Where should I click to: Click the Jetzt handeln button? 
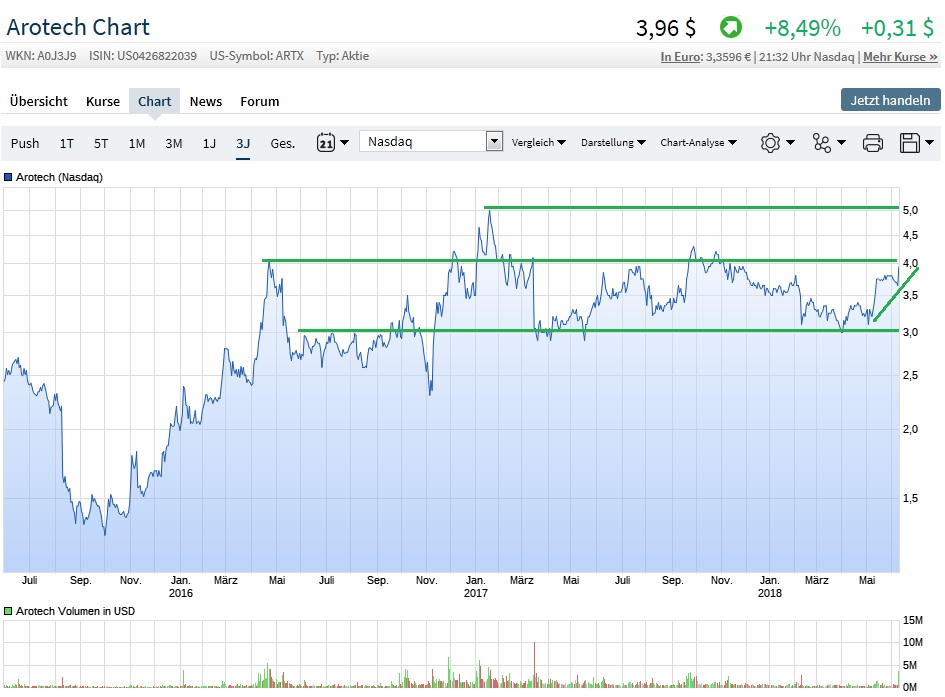click(x=889, y=100)
